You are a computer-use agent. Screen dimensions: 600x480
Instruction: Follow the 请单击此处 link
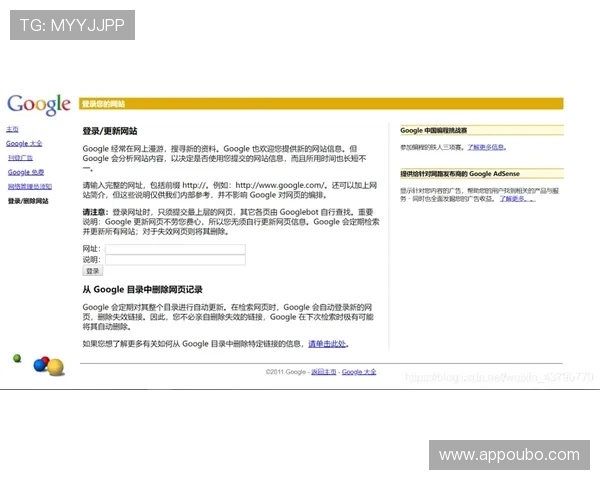(x=327, y=344)
